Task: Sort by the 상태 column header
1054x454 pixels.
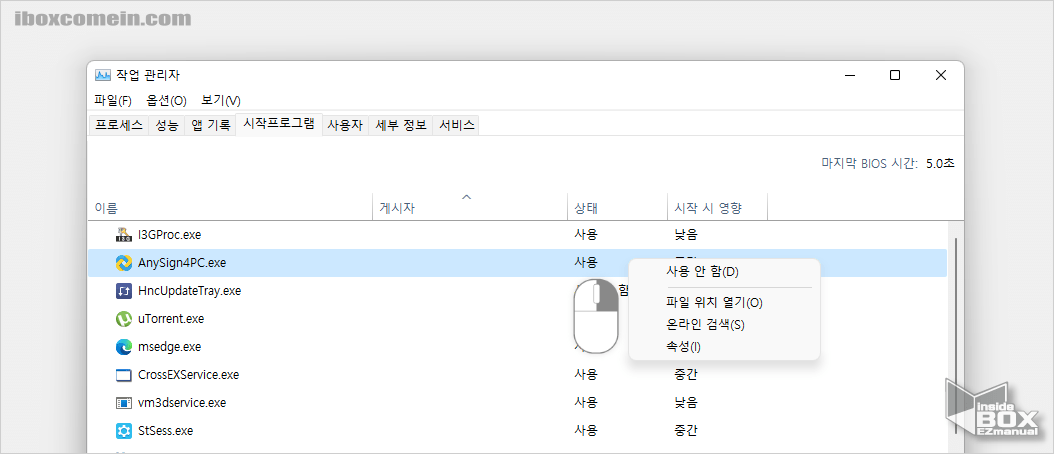Action: (x=617, y=208)
